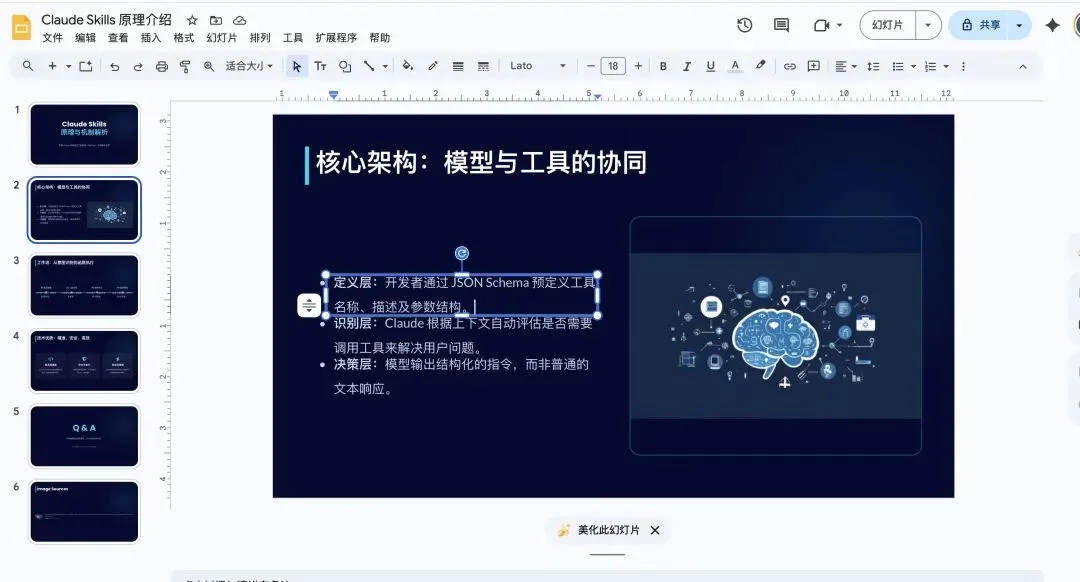
Task: Dismiss the 美化此幻灯片 suggestion
Action: (655, 530)
